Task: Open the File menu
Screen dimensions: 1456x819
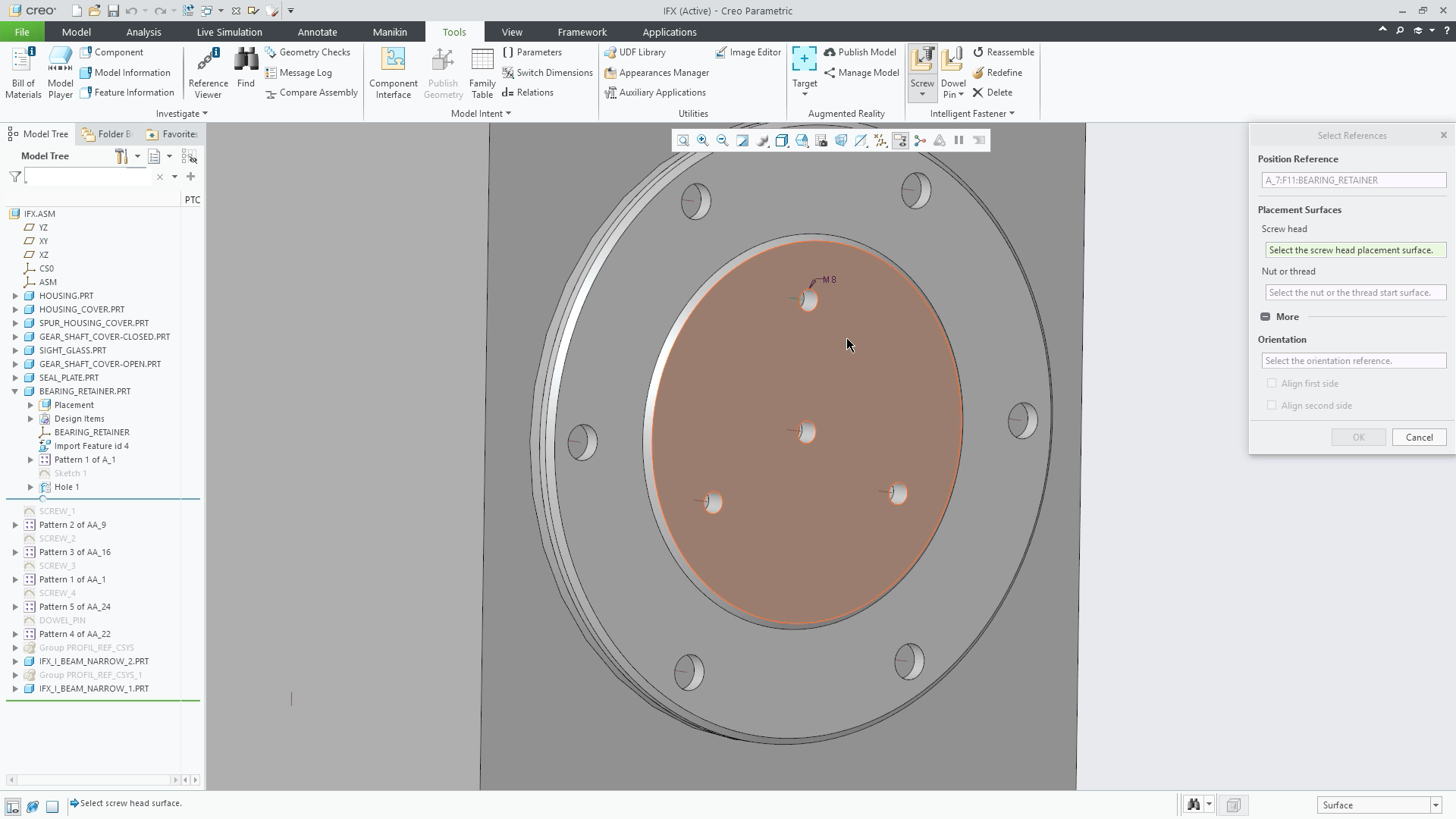Action: 22,32
